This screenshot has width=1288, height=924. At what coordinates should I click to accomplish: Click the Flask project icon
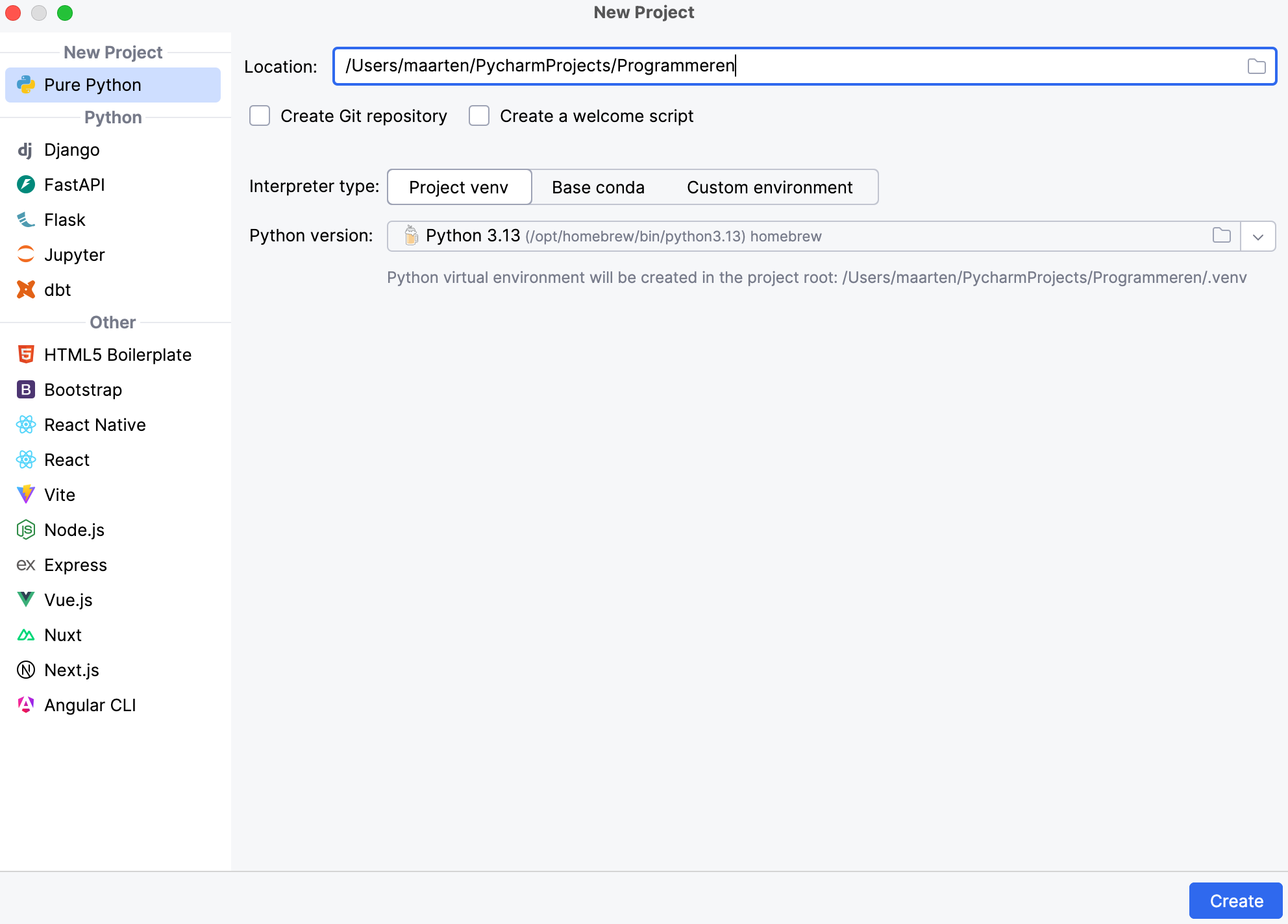(x=25, y=220)
